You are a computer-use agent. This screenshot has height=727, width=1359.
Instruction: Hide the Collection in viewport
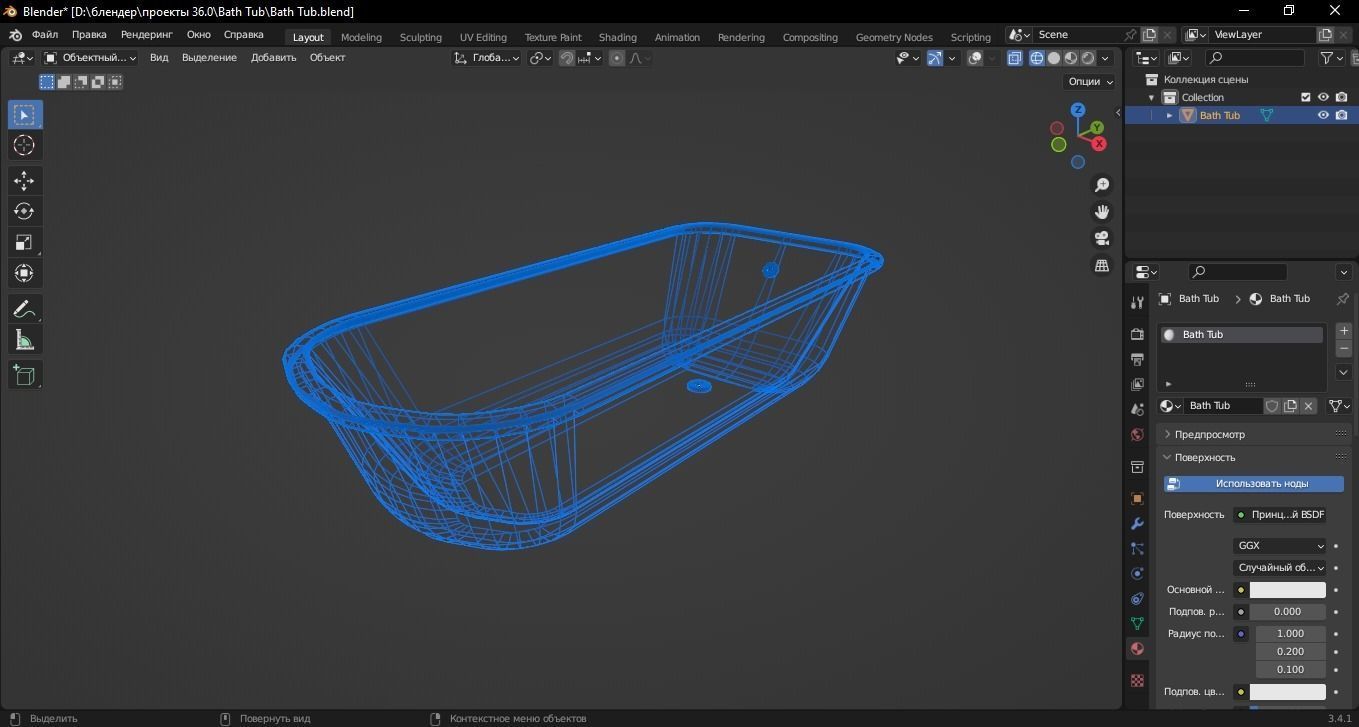pyautogui.click(x=1323, y=97)
